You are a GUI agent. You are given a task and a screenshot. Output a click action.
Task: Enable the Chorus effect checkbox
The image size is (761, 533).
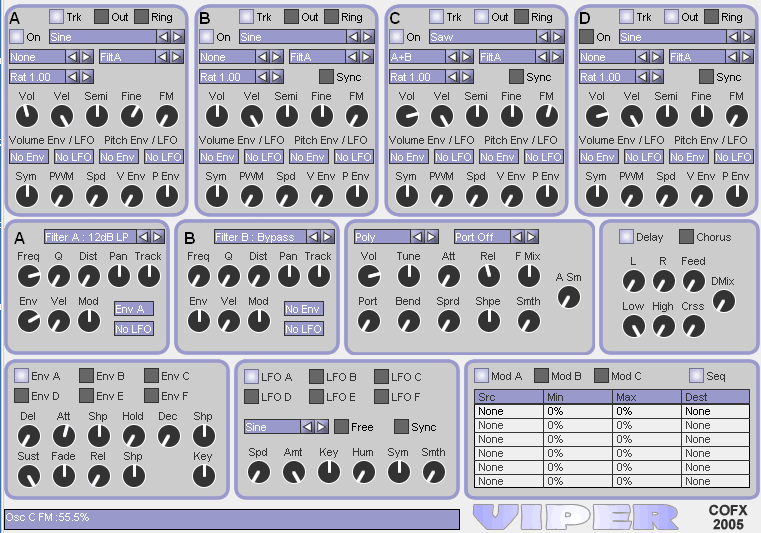686,237
